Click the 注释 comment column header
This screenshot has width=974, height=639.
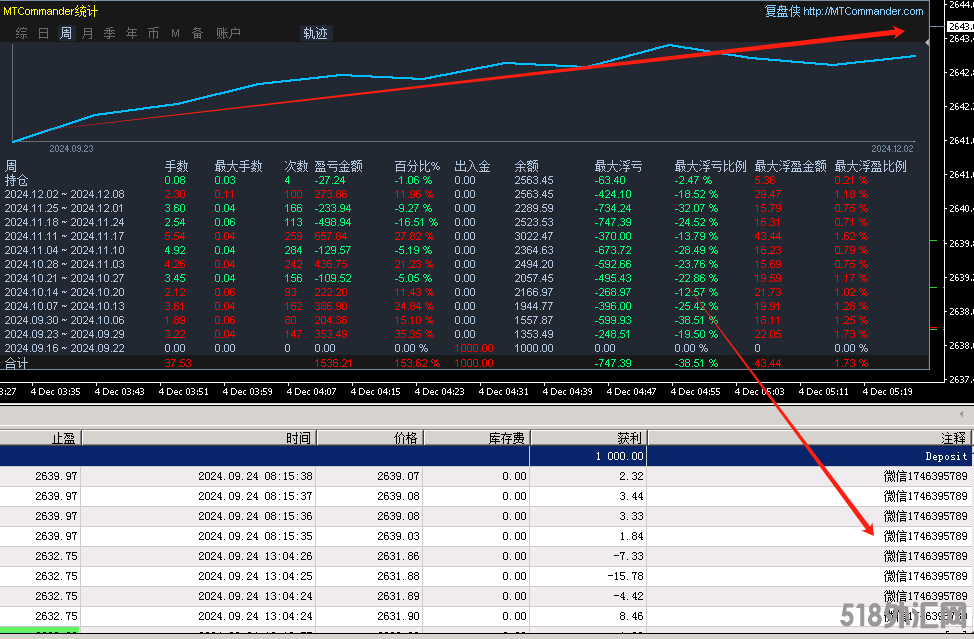tap(954, 437)
